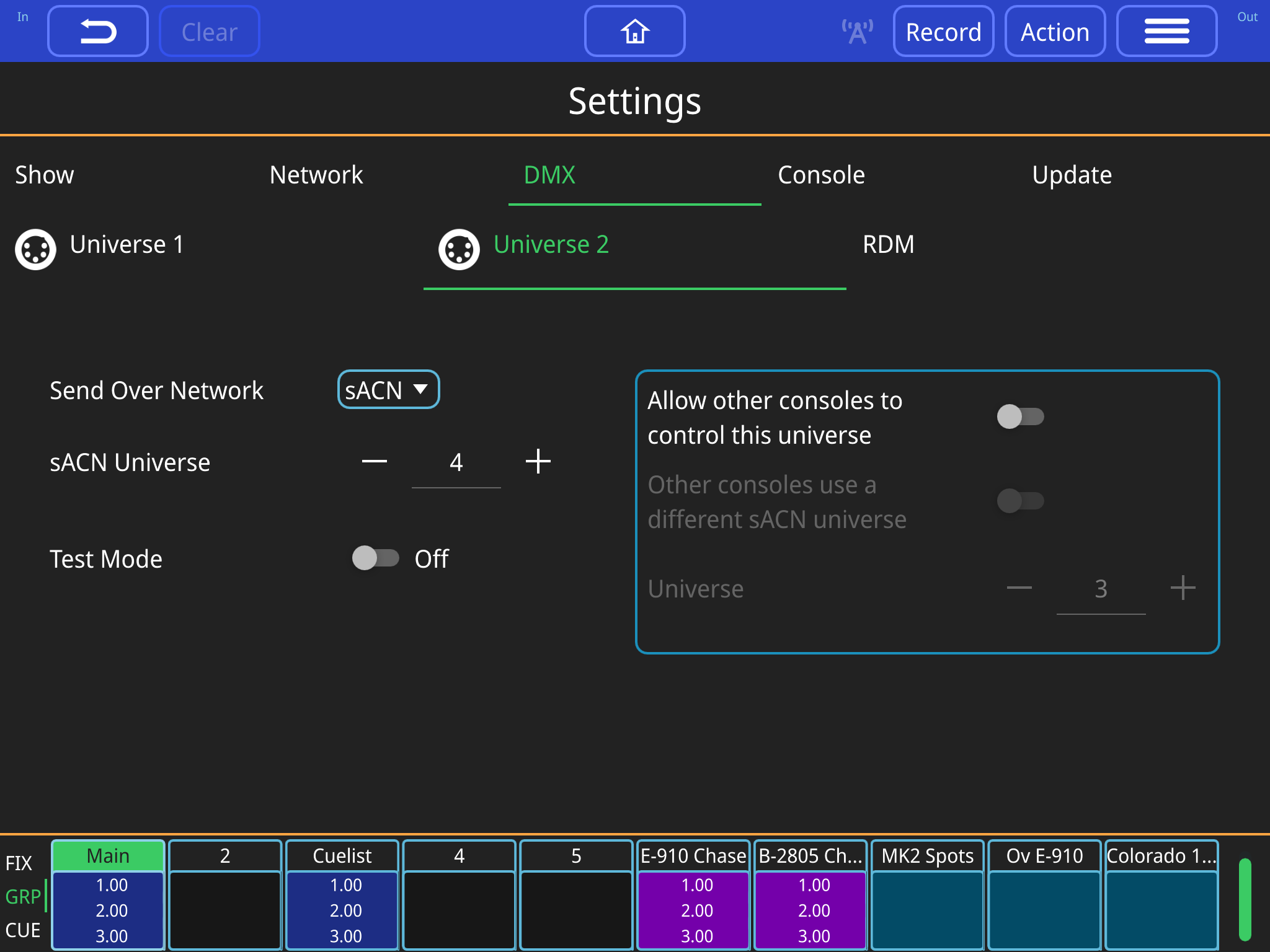
Task: Toggle allow other consoles to control this universe
Action: (x=1020, y=418)
